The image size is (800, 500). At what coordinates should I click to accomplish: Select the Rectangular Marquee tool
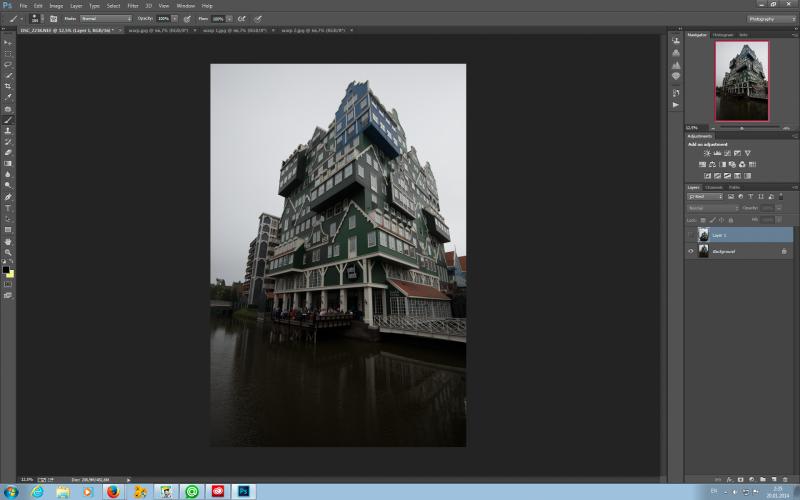(8, 54)
